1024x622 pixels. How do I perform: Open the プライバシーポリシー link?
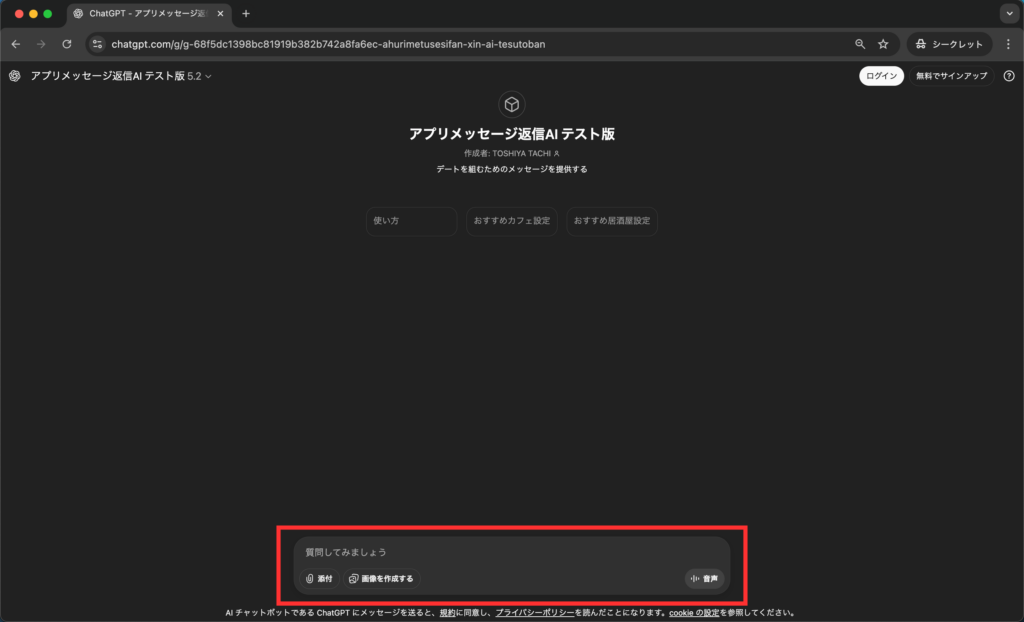point(534,612)
